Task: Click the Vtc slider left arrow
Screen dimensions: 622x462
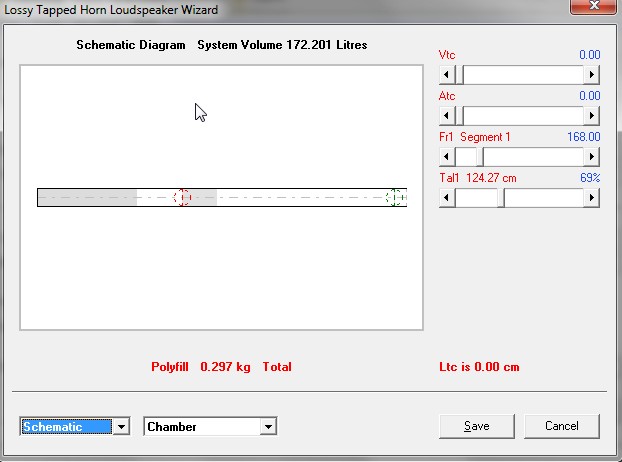Action: pyautogui.click(x=447, y=75)
